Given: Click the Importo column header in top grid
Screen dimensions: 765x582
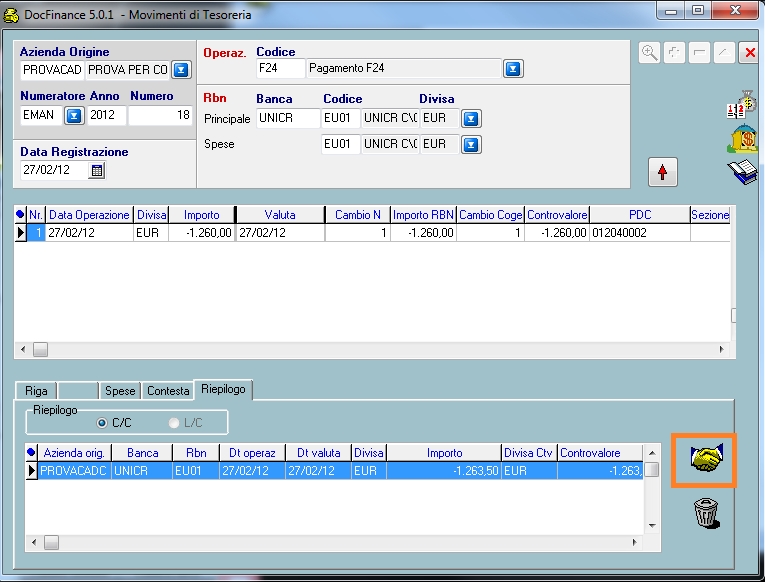Looking at the screenshot, I should coord(201,214).
